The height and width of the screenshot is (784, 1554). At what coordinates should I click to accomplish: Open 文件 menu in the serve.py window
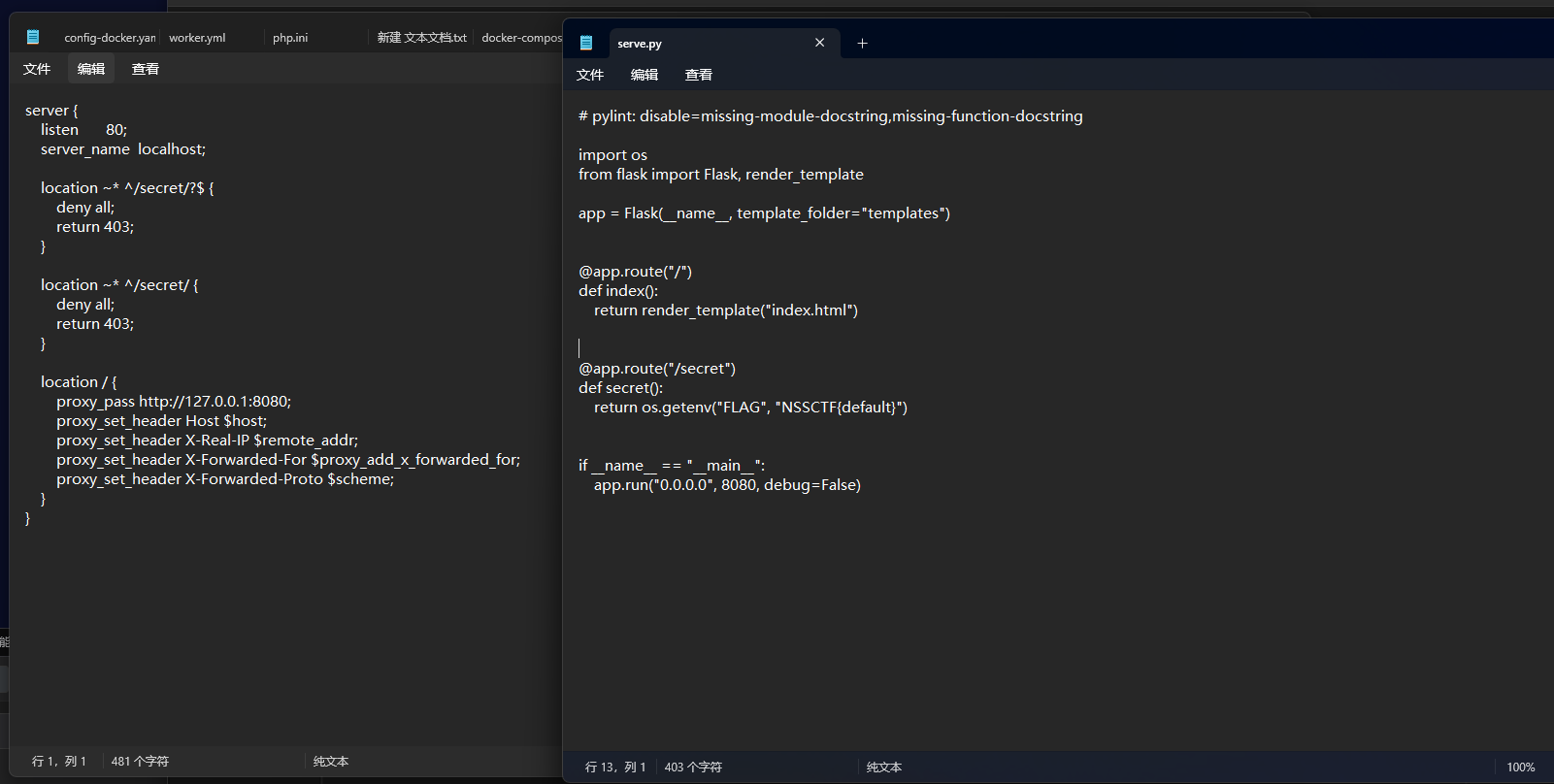pyautogui.click(x=590, y=75)
